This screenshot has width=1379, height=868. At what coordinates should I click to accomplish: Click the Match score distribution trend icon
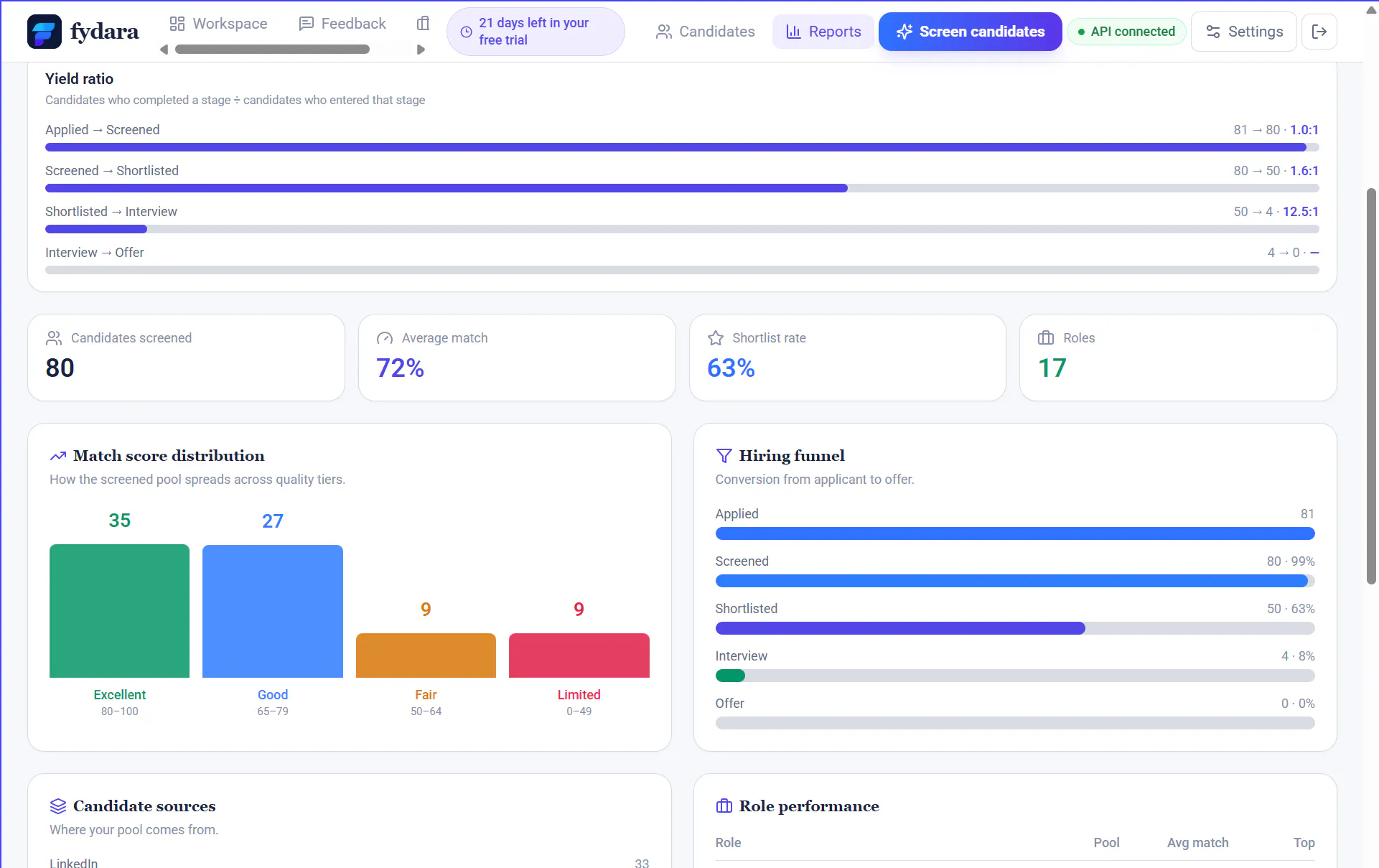pyautogui.click(x=58, y=456)
